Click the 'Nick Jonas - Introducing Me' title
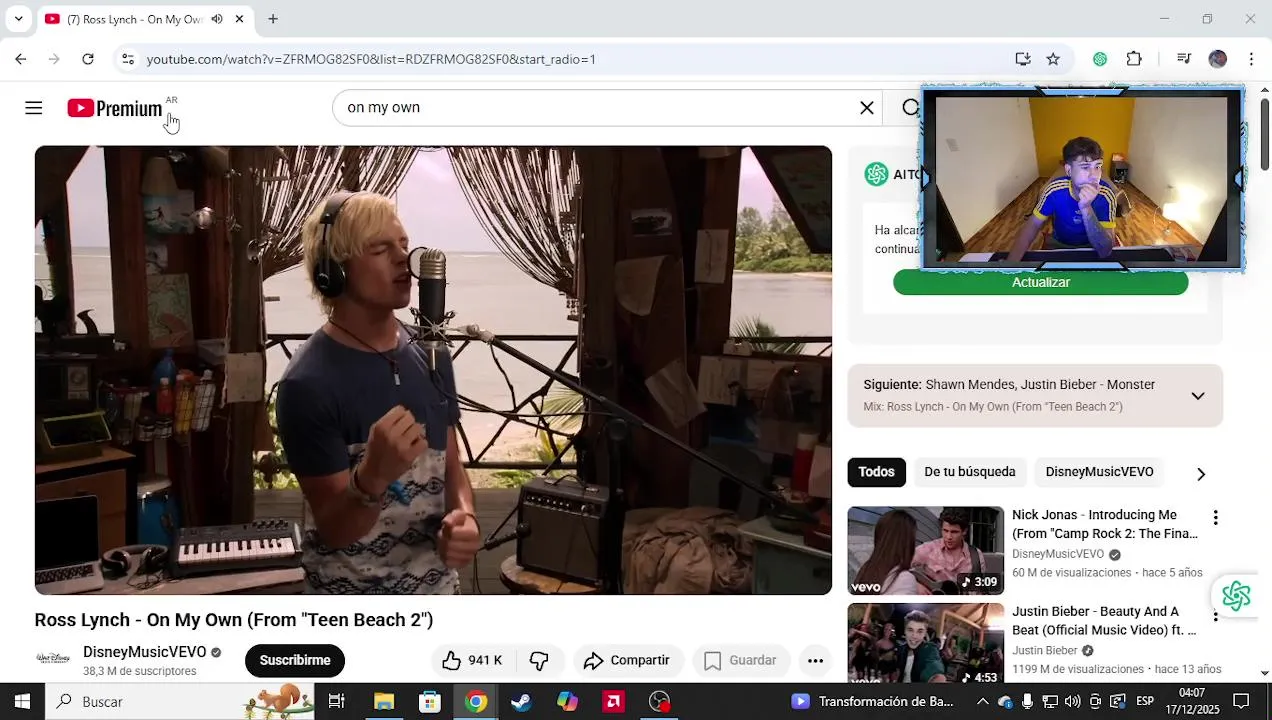 click(1105, 524)
